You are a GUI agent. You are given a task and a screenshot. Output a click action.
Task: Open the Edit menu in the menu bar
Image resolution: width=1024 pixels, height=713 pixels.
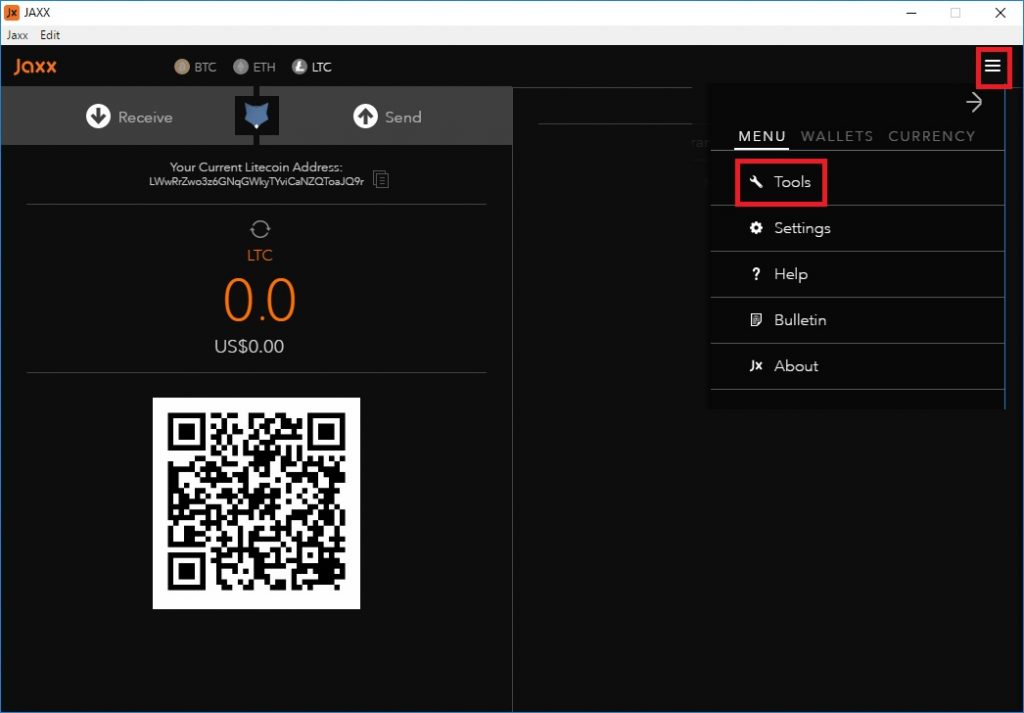coord(50,35)
